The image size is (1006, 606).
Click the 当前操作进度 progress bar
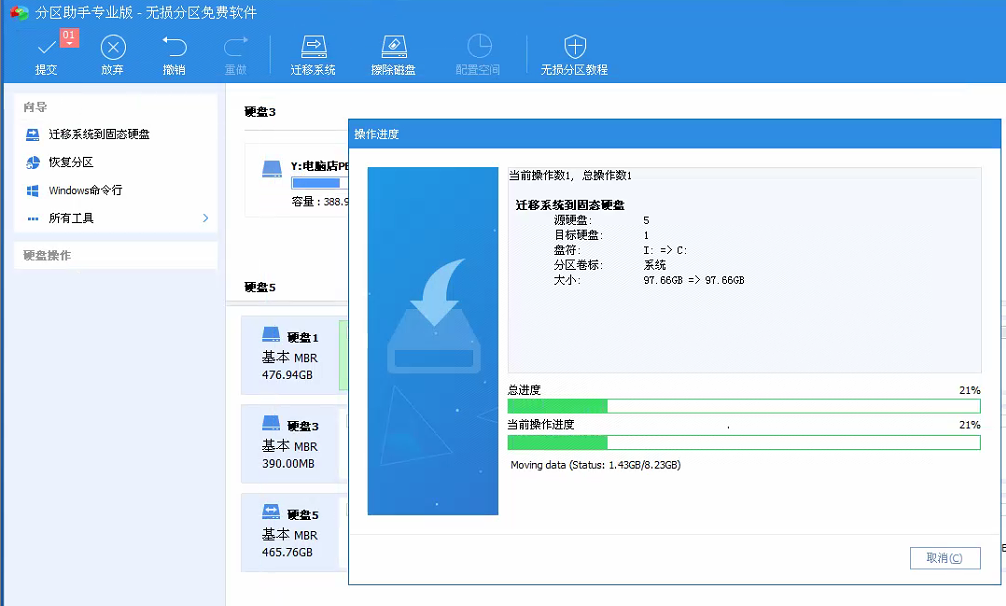pos(743,442)
